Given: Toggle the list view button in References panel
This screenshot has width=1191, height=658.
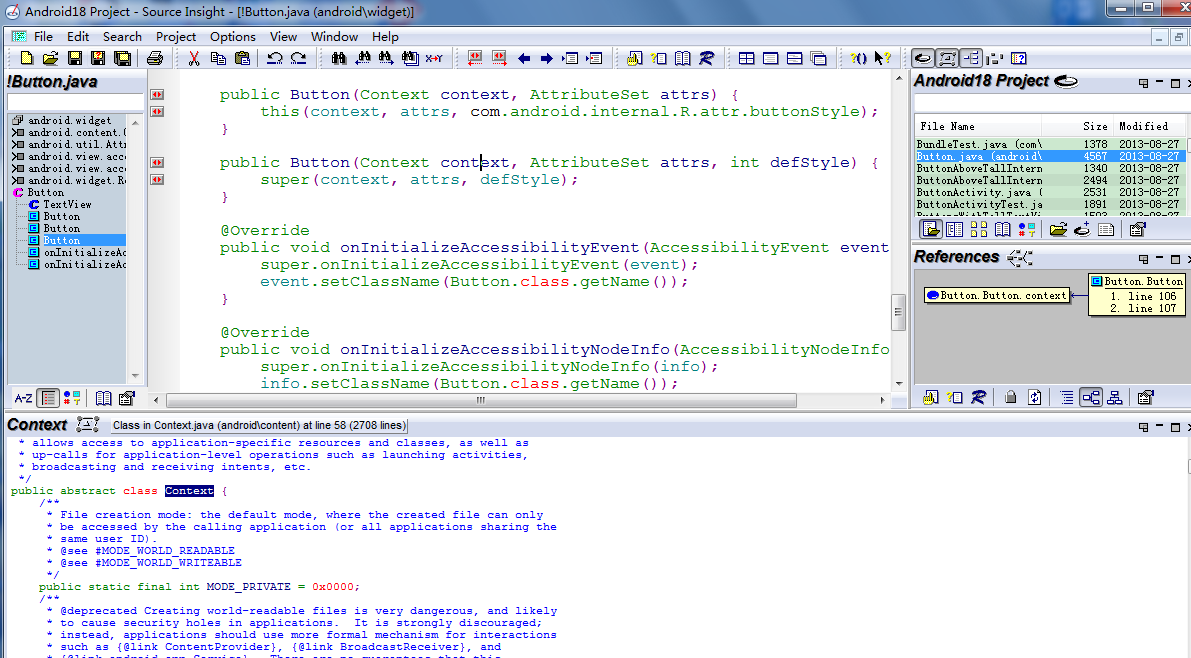Looking at the screenshot, I should pyautogui.click(x=1067, y=397).
